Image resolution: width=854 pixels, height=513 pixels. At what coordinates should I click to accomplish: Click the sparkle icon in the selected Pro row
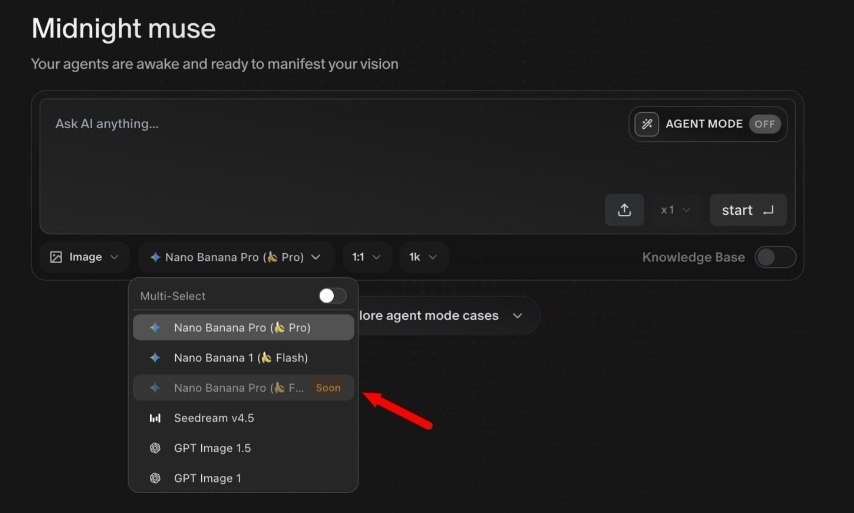[155, 327]
